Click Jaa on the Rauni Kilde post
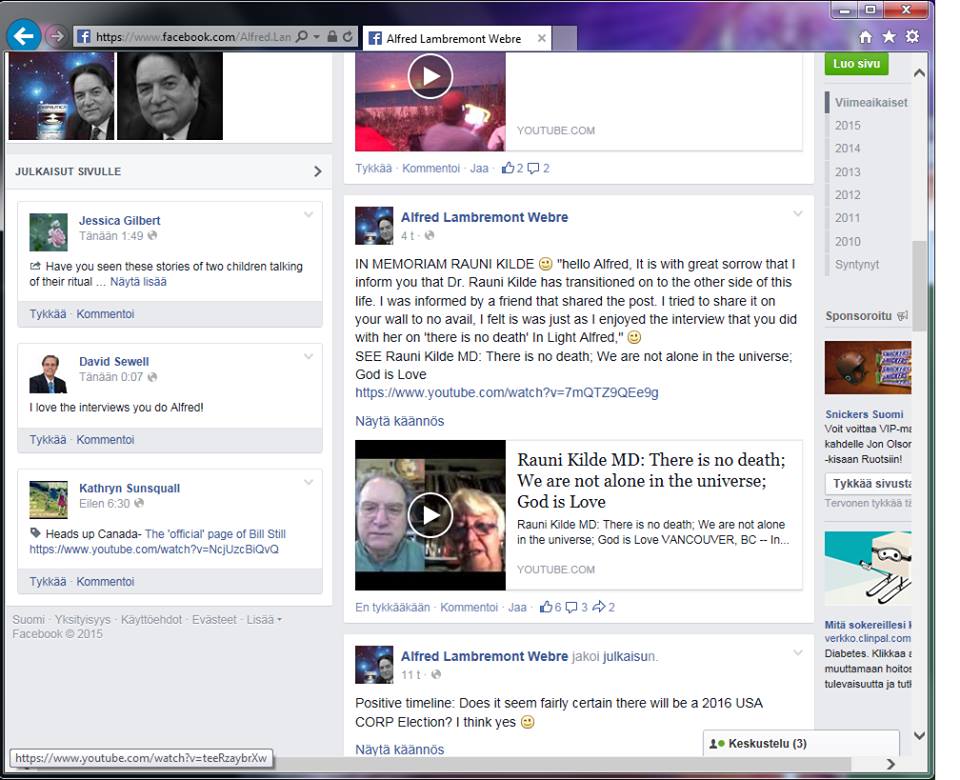960x780 pixels. (x=517, y=607)
